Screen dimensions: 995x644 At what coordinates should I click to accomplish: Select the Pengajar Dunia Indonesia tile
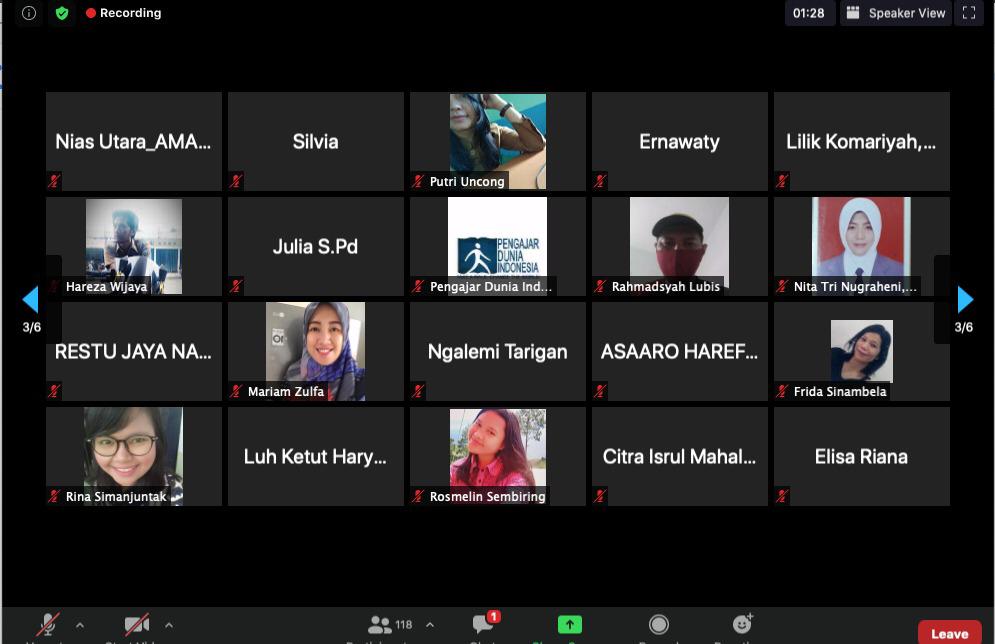coord(497,246)
